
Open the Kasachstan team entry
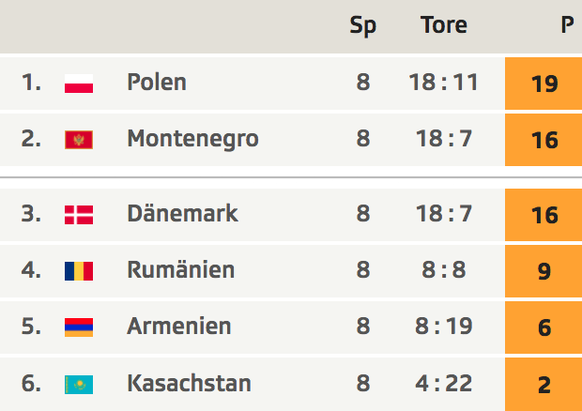click(x=189, y=383)
